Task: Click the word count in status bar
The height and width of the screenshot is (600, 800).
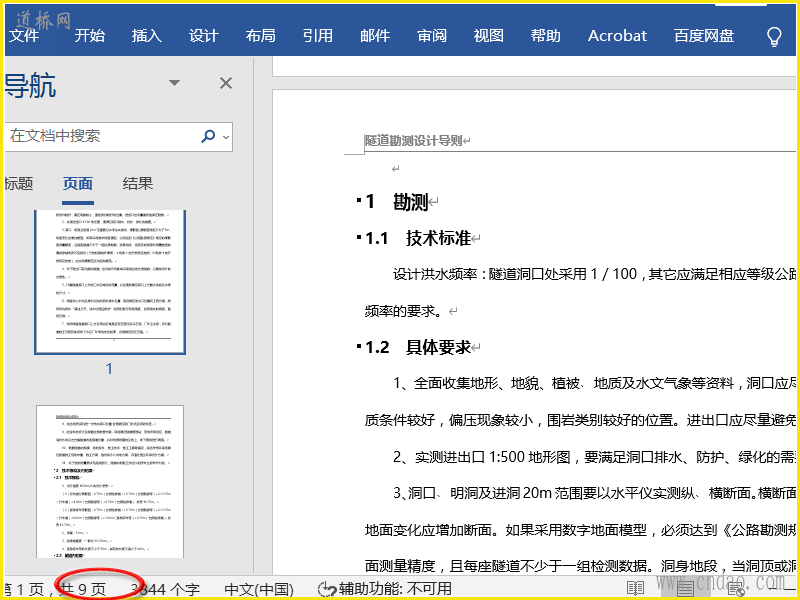Action: pyautogui.click(x=165, y=589)
